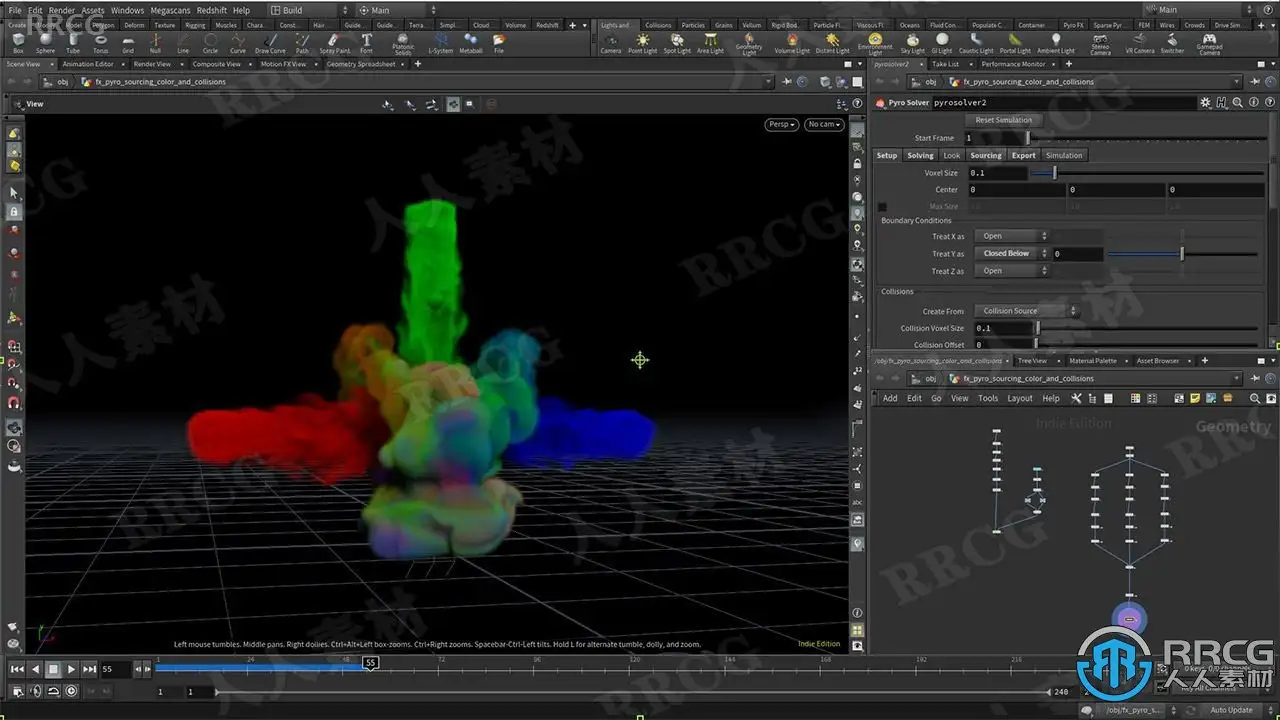1280x720 pixels.
Task: Adjust the Collision Voxel Size slider
Action: click(x=1148, y=328)
